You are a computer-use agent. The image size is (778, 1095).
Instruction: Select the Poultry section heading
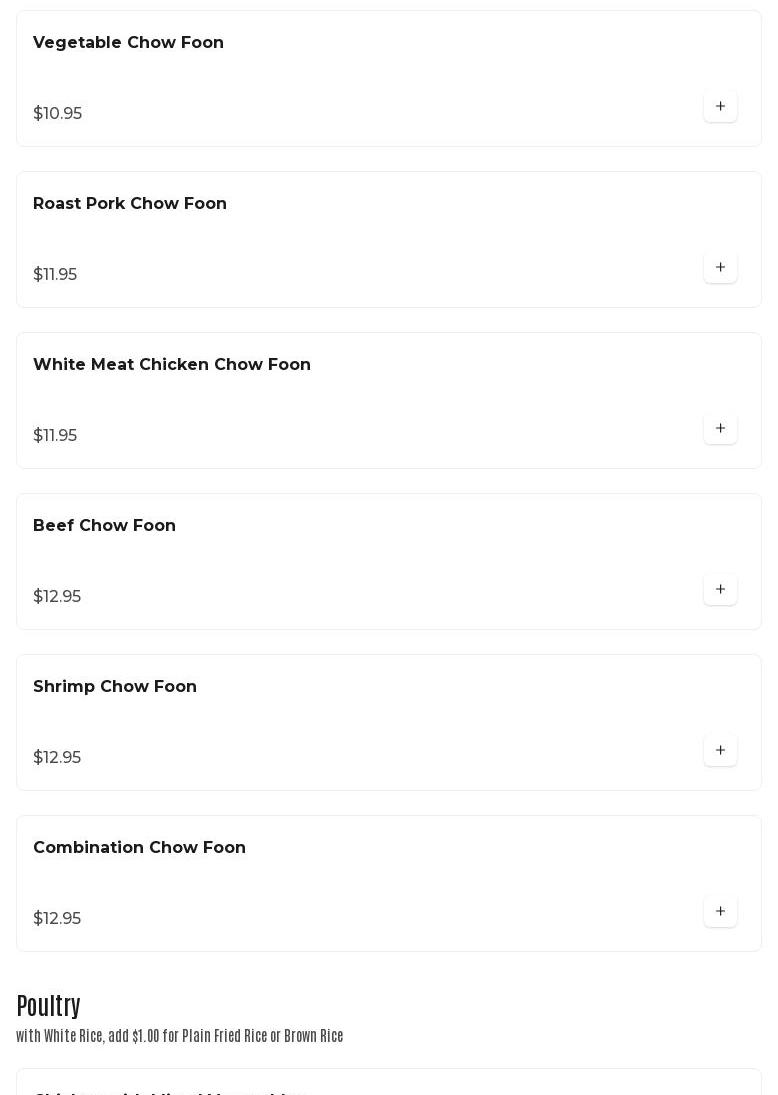48,1006
